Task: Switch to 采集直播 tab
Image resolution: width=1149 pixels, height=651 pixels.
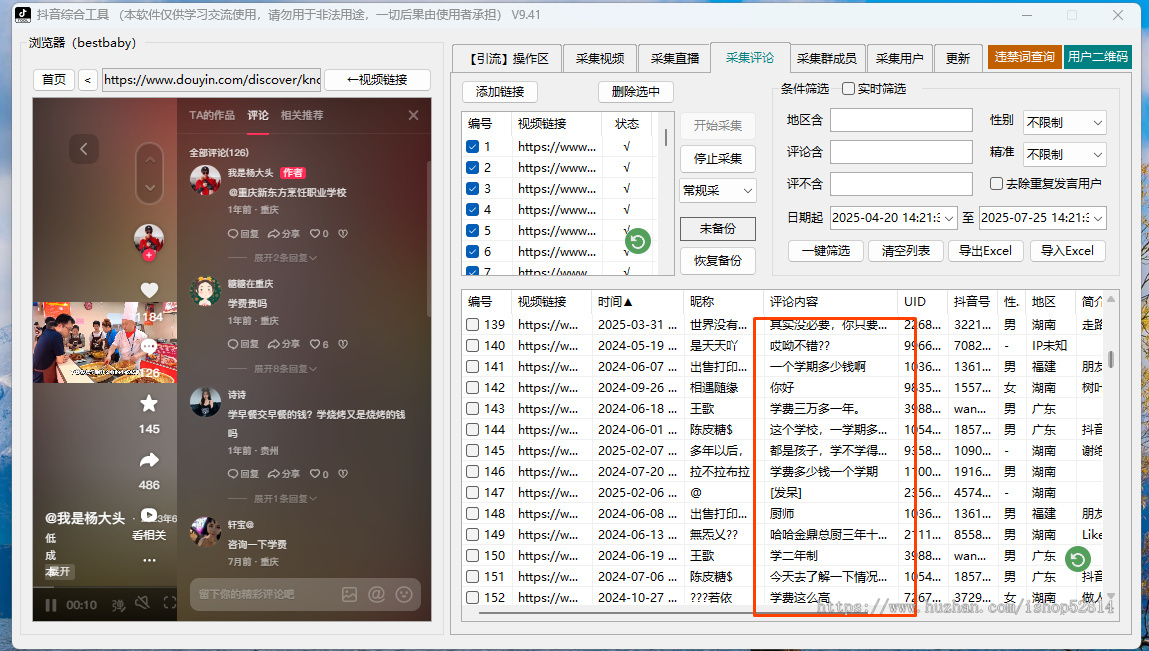Action: click(x=674, y=59)
